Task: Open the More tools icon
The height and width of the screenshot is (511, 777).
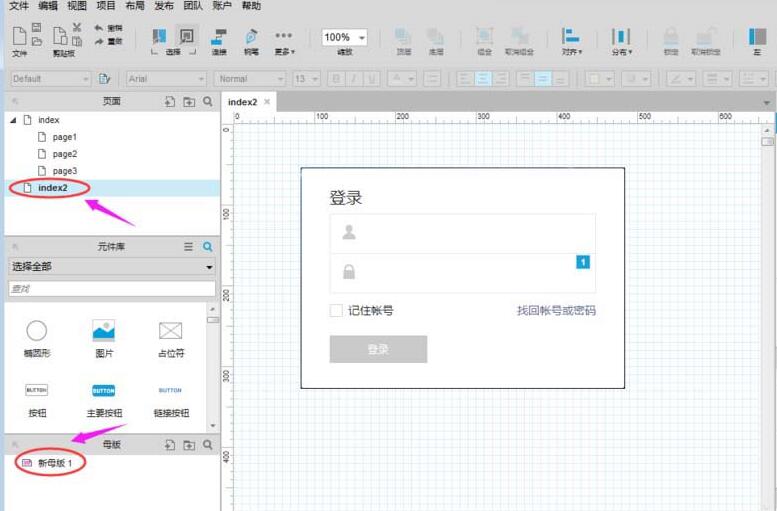Action: click(284, 36)
